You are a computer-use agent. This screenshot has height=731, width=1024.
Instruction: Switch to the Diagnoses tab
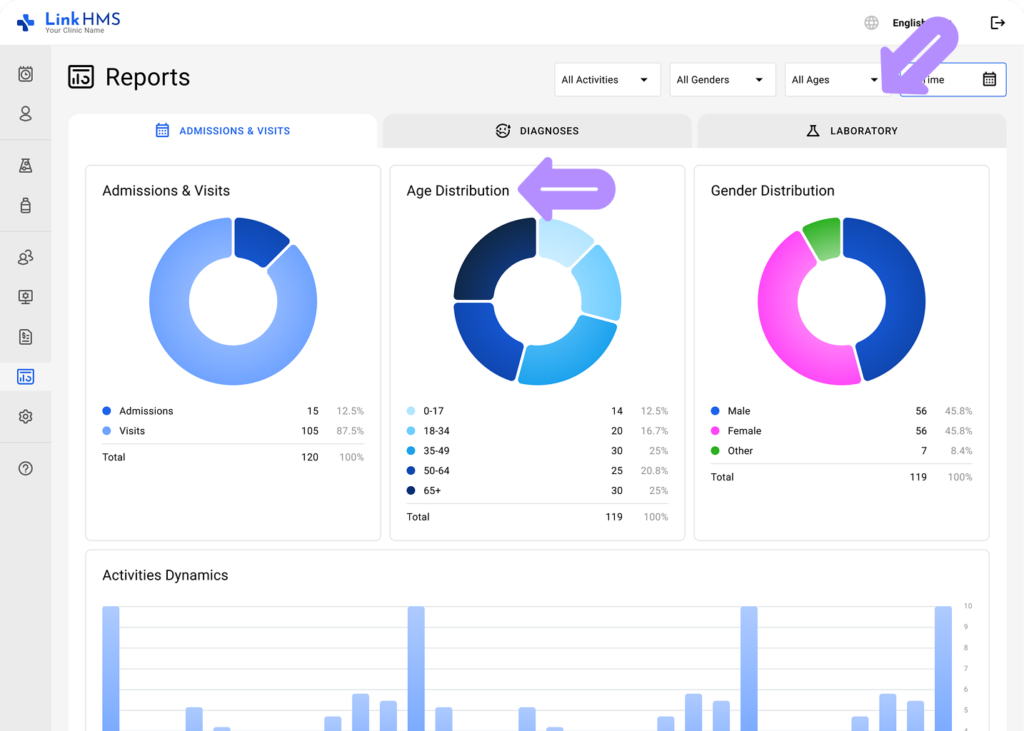point(537,130)
